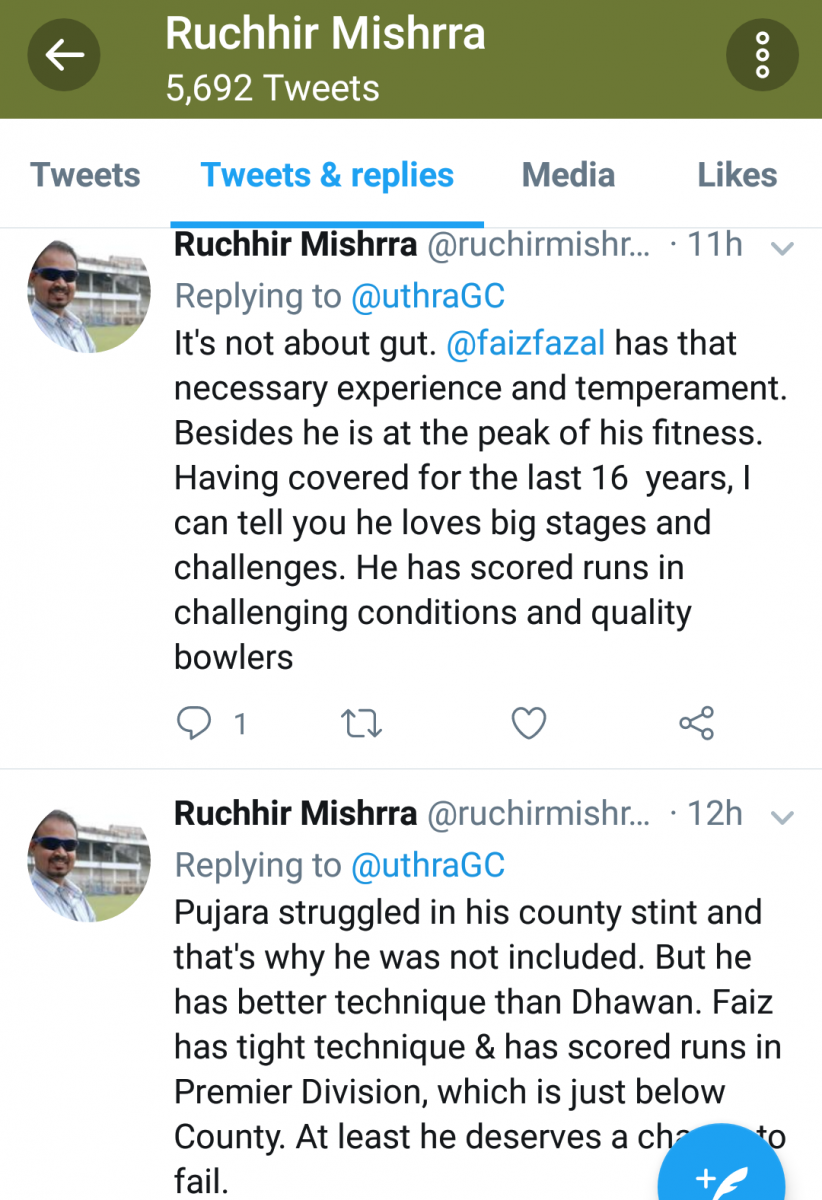Reply to the 11h tweet
The image size is (822, 1200).
(194, 722)
